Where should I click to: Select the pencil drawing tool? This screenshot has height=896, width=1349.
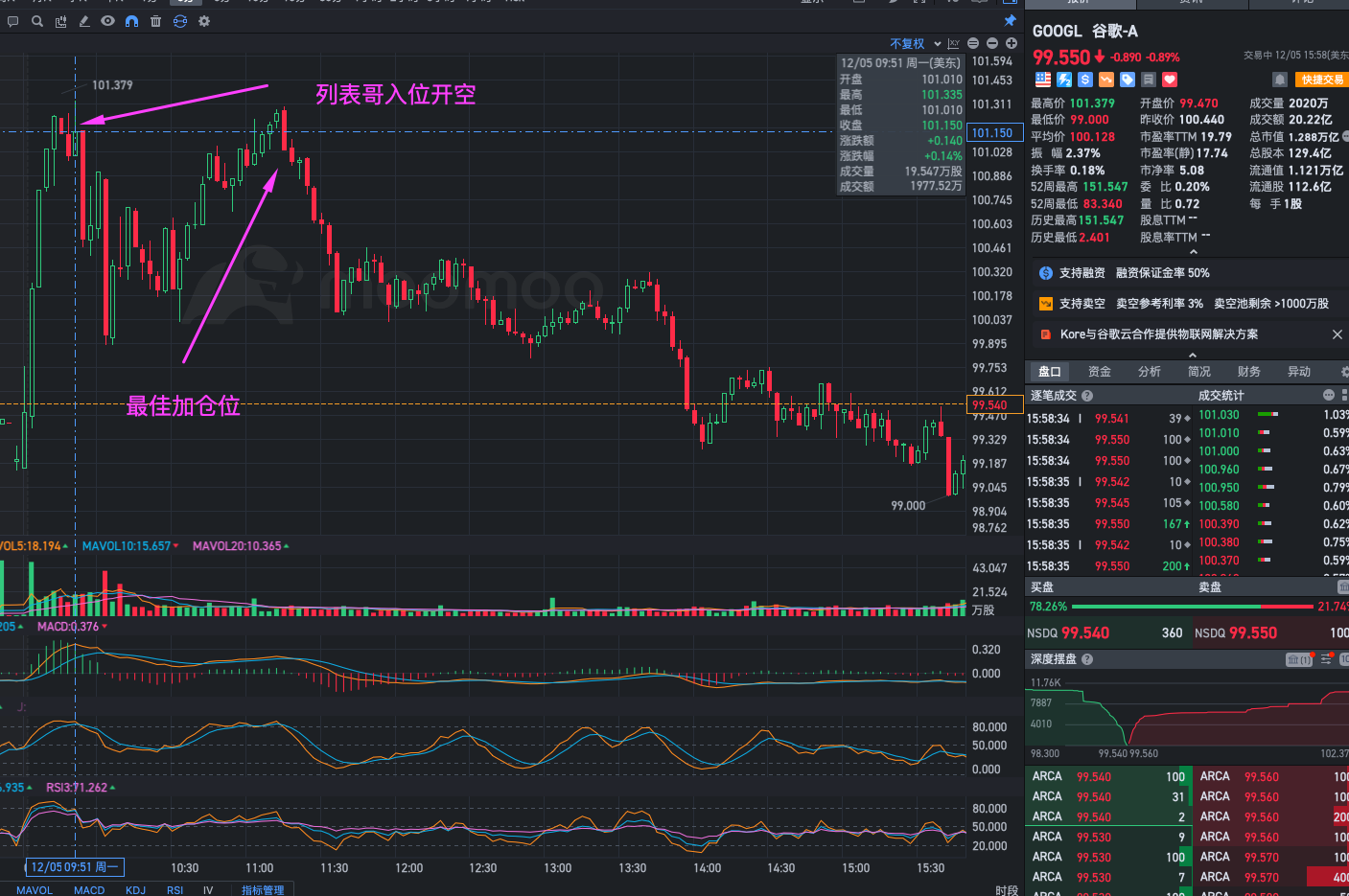(x=84, y=21)
